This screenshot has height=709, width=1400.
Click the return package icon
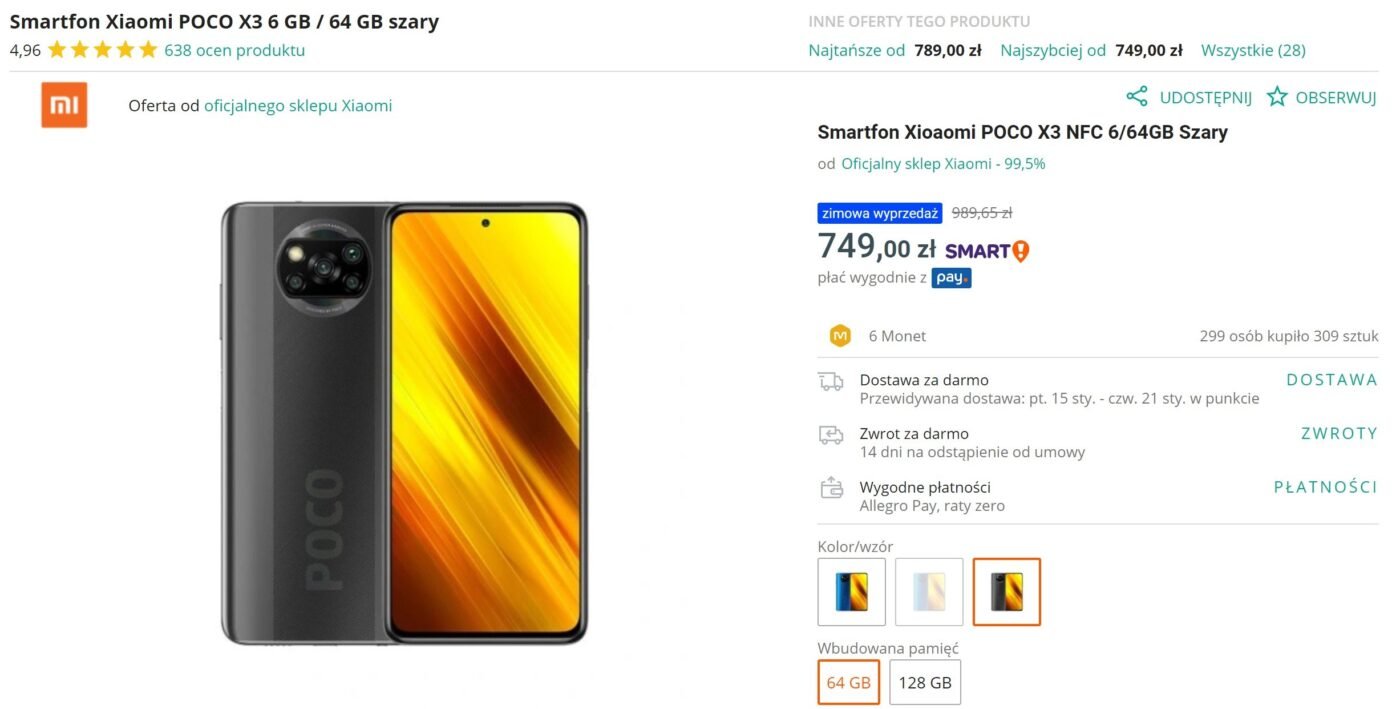click(831, 434)
